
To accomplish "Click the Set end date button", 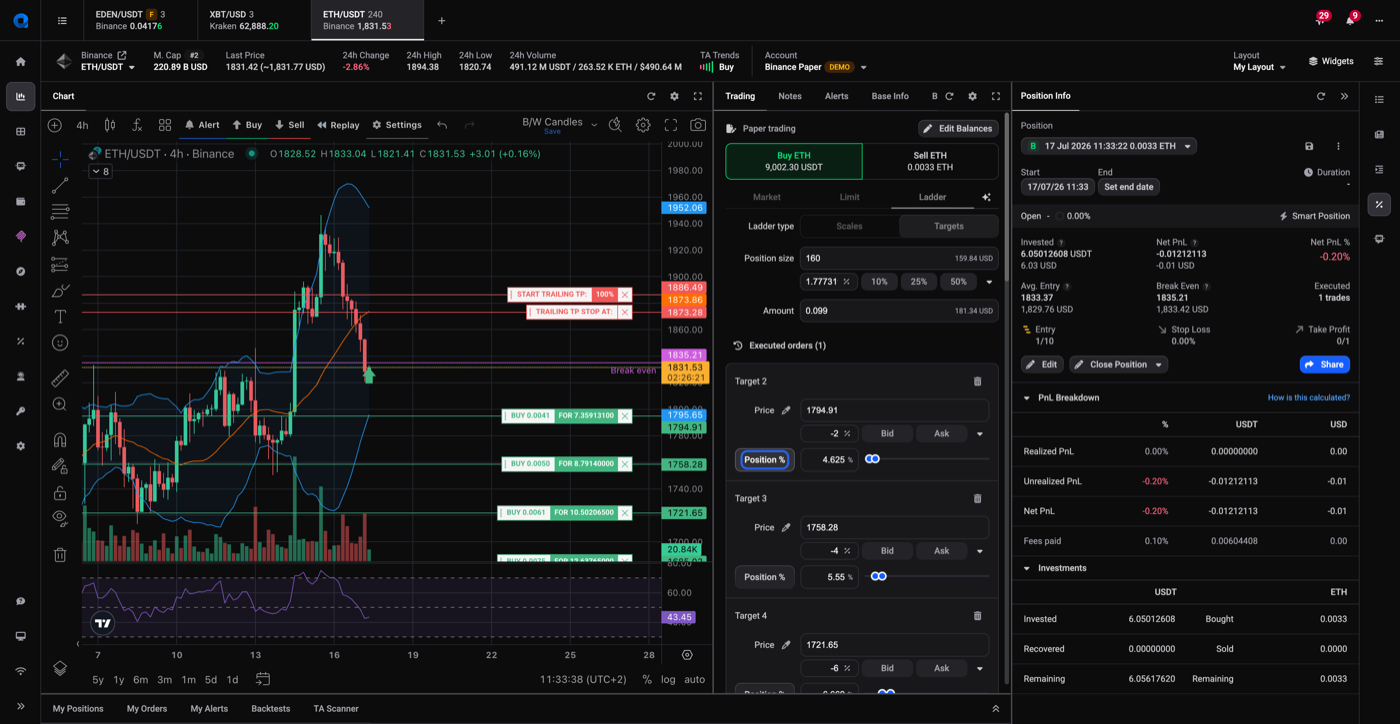I will tap(1128, 187).
